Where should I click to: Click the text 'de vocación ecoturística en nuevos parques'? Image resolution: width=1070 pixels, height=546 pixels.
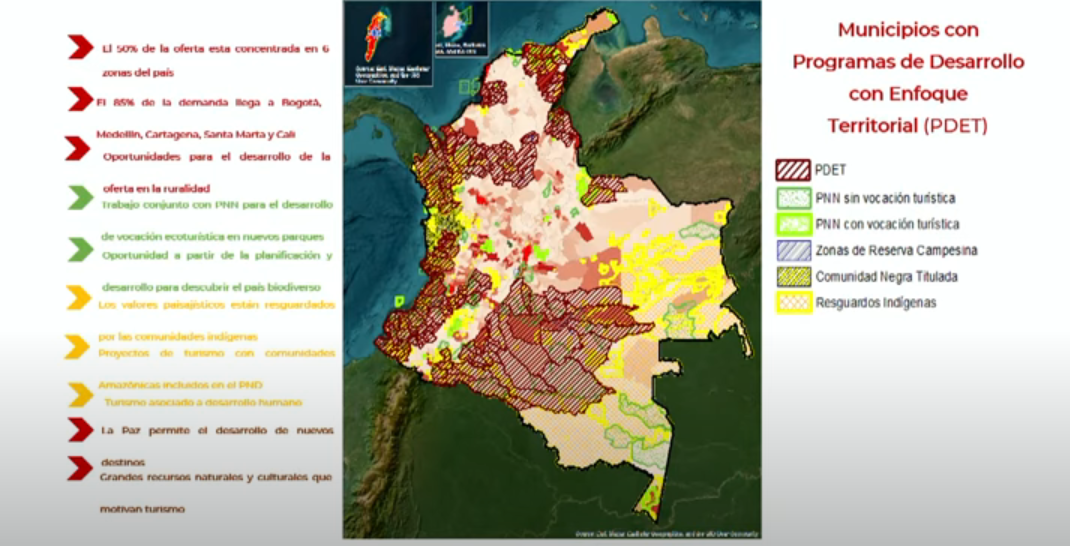click(213, 237)
